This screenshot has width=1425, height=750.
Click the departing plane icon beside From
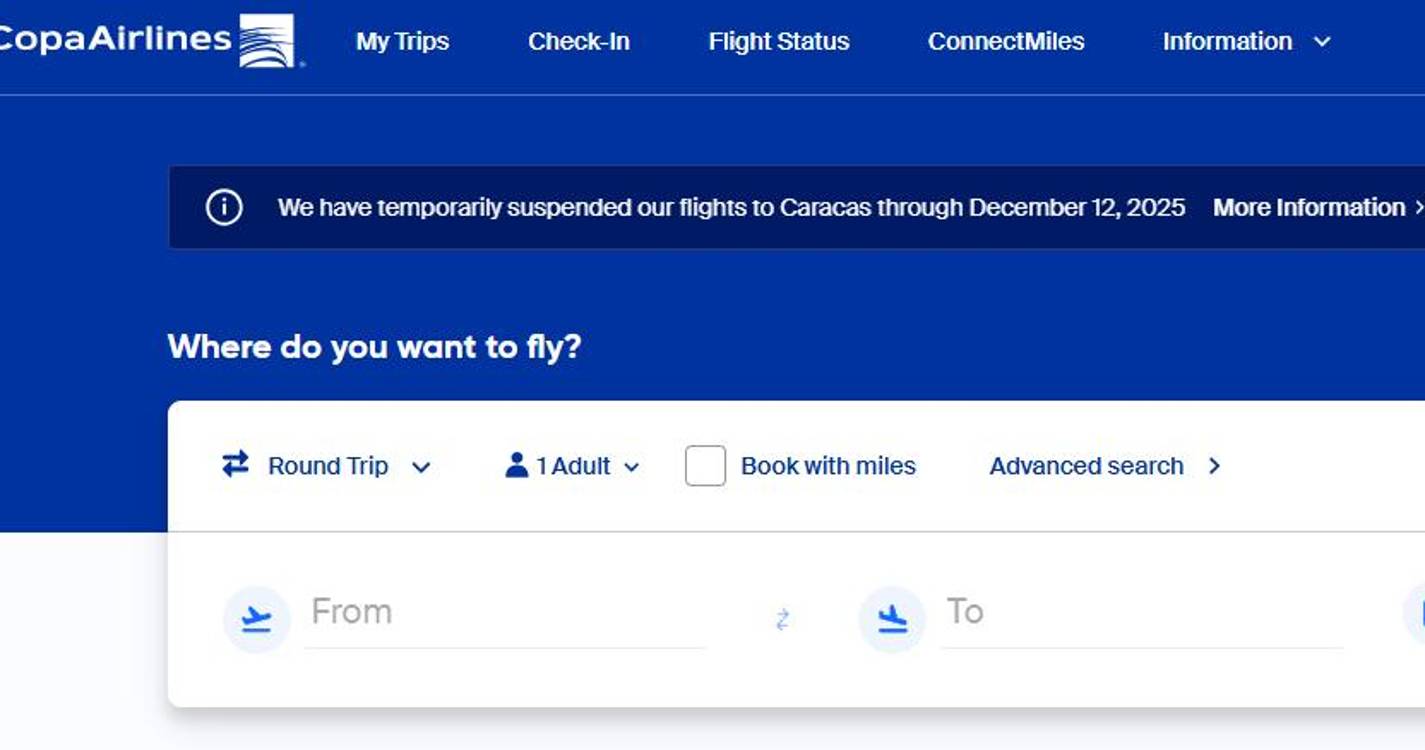click(x=256, y=619)
